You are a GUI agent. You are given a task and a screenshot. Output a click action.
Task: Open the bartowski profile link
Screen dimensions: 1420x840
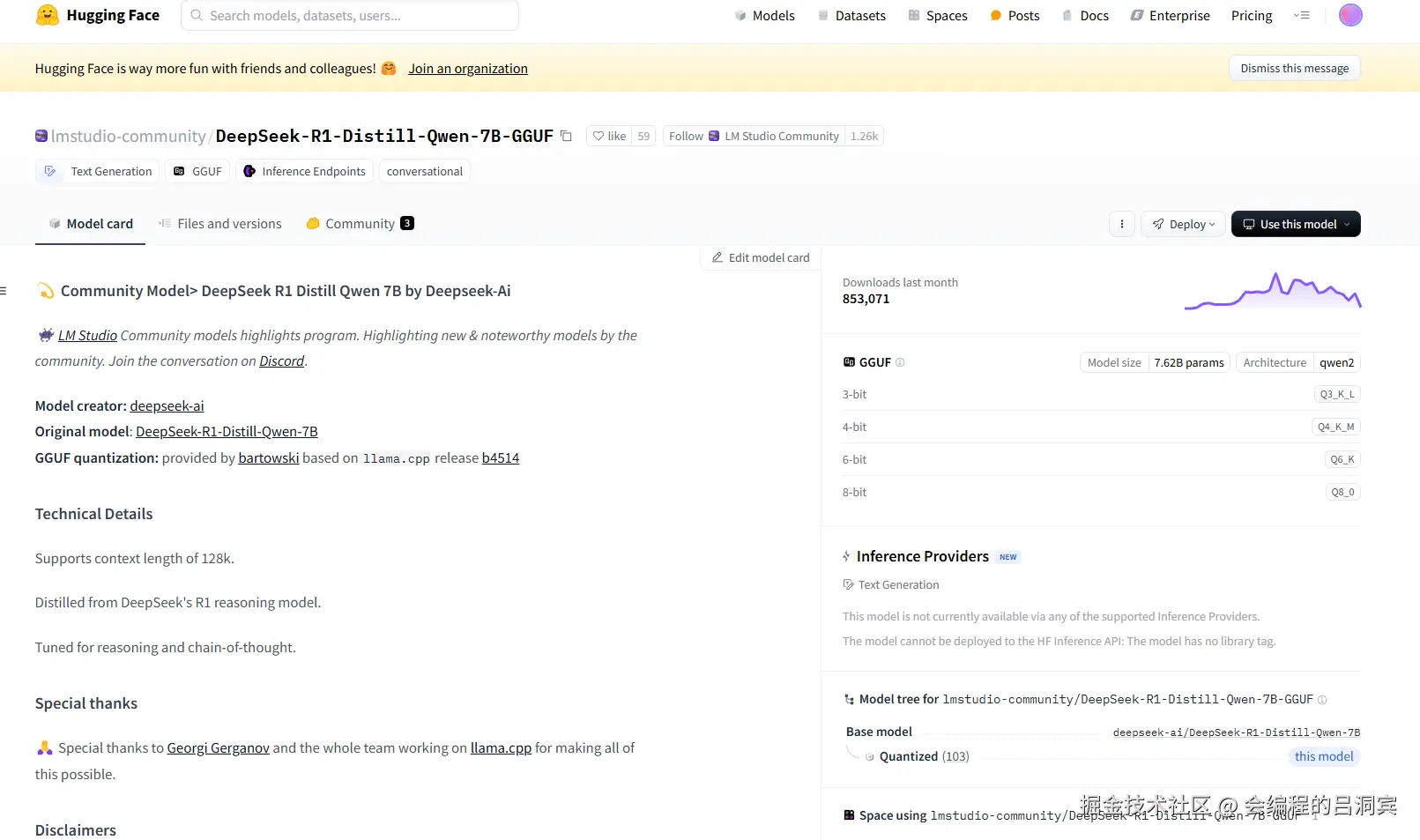(x=269, y=457)
